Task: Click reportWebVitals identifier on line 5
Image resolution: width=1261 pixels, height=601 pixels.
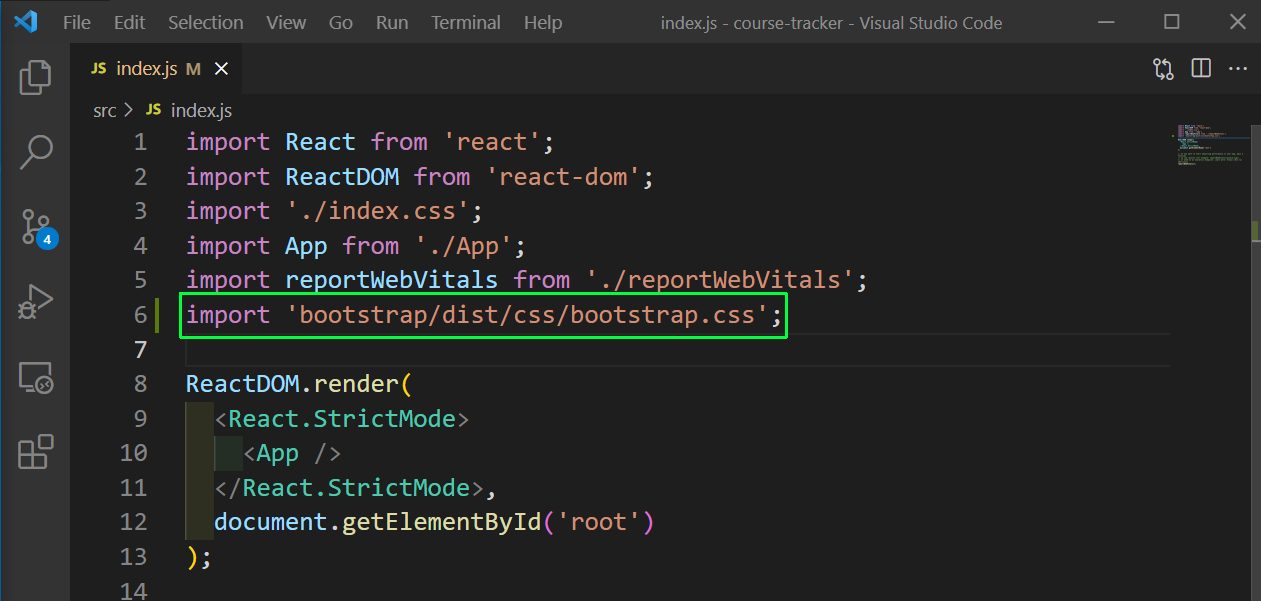Action: pyautogui.click(x=392, y=280)
